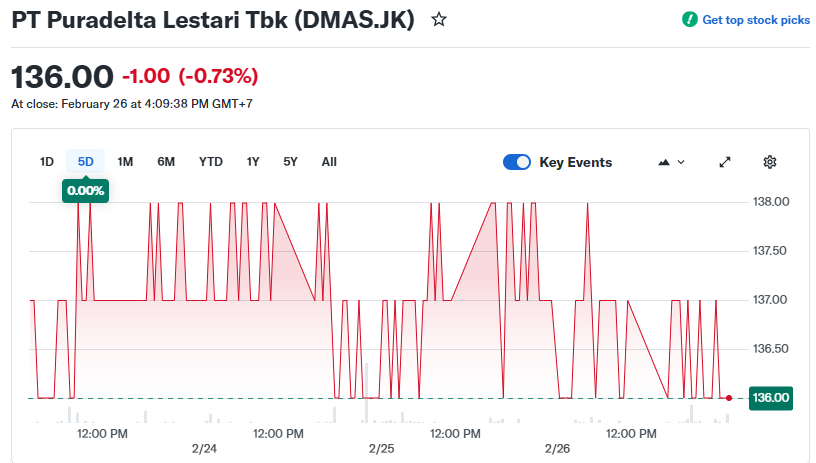The width and height of the screenshot is (816, 463).
Task: Show All historical price data
Action: [329, 162]
